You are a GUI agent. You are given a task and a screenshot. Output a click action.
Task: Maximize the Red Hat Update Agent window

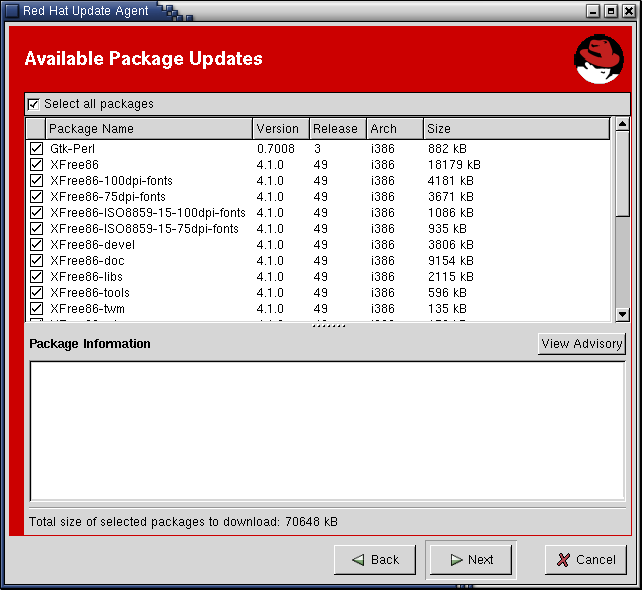click(x=611, y=11)
